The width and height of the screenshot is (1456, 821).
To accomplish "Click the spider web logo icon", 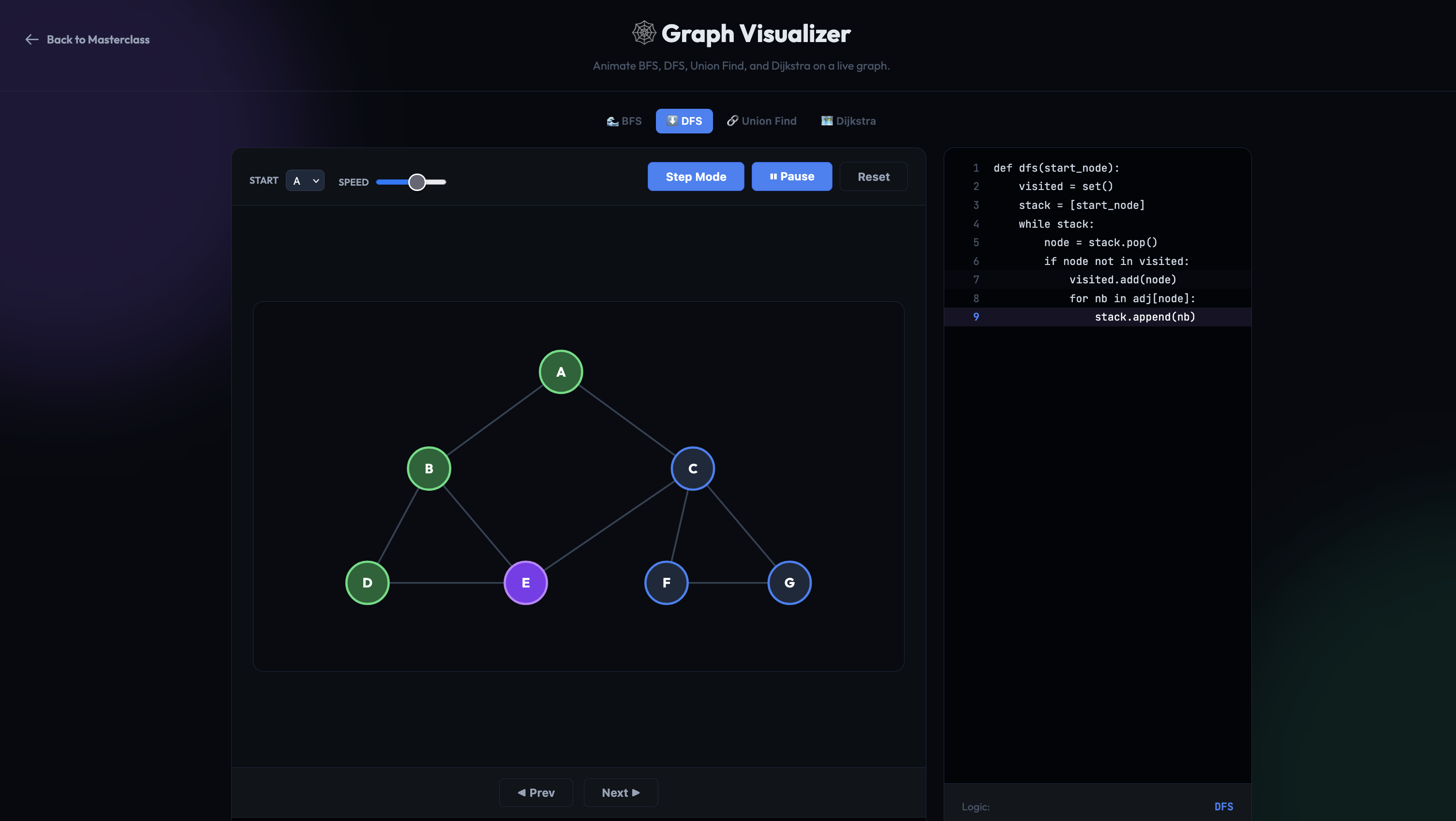I will (x=644, y=33).
